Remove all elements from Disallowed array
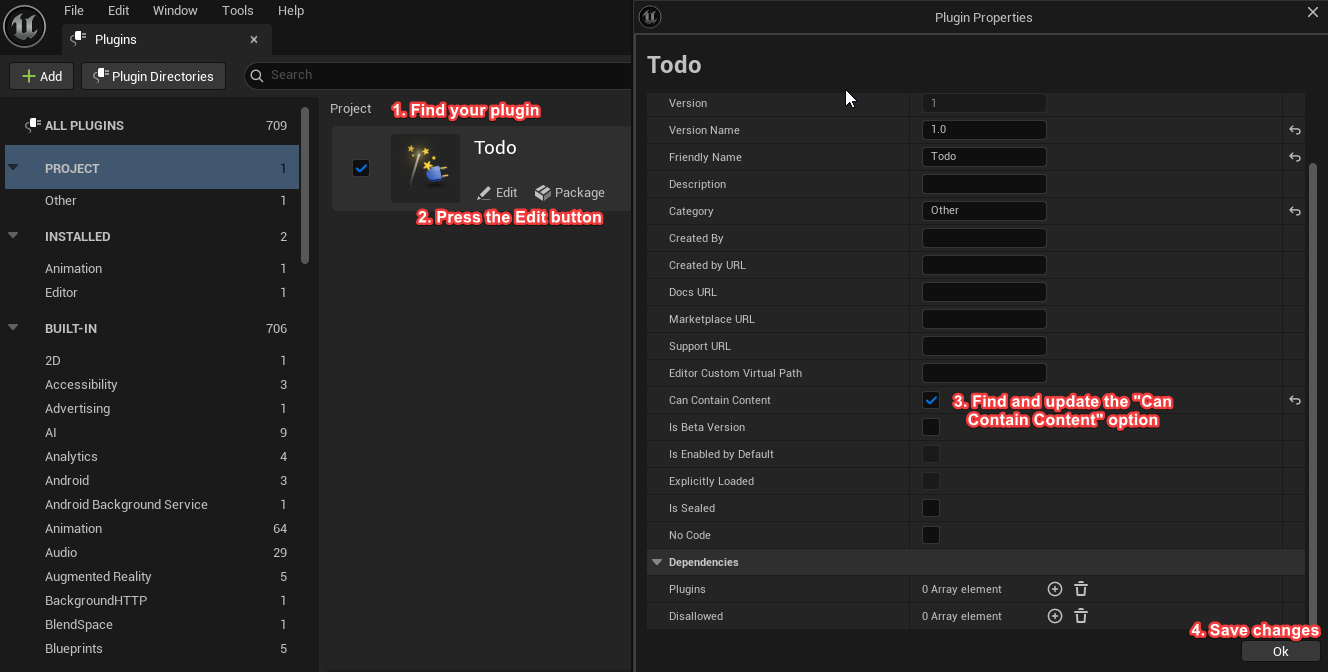1328x672 pixels. (x=1081, y=616)
